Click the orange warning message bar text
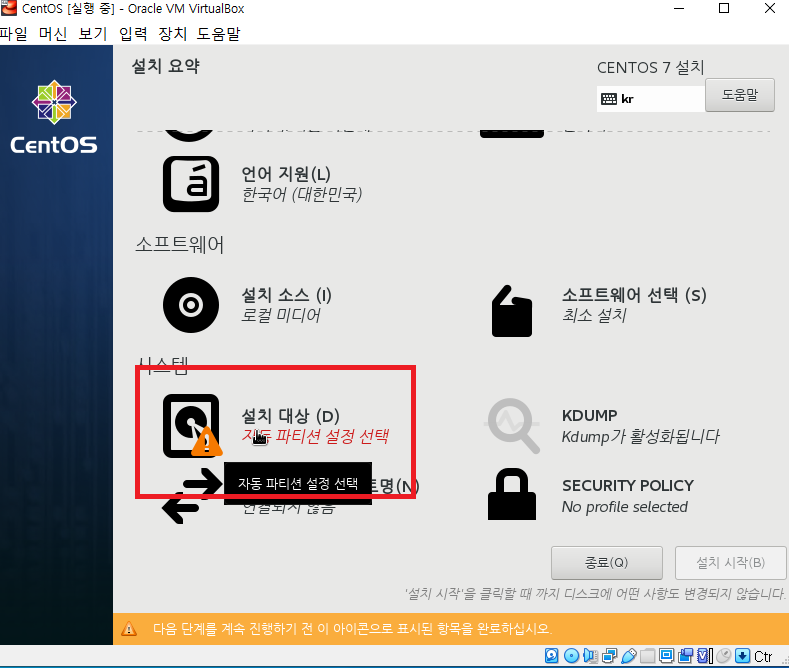Viewport: 789px width, 668px height. click(x=352, y=629)
